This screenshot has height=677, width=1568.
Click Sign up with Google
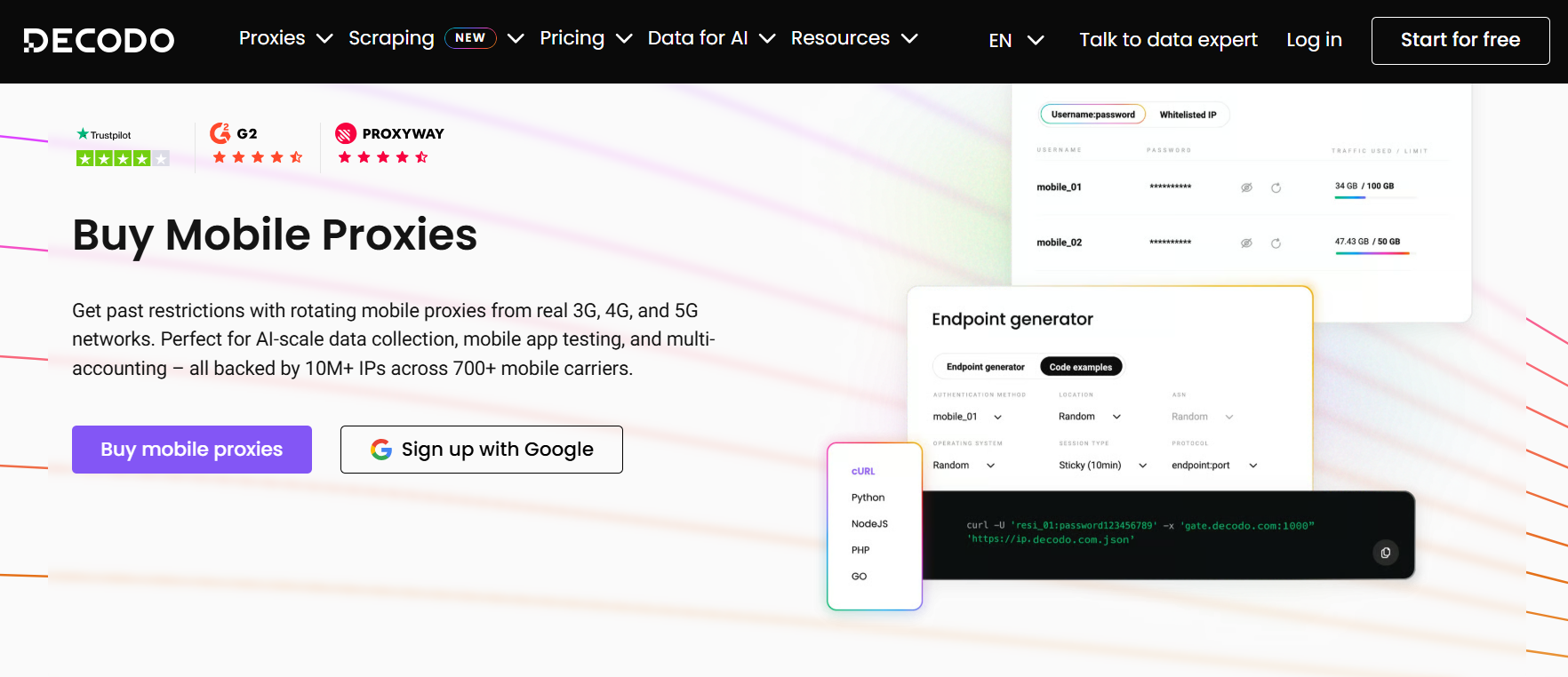click(x=481, y=450)
